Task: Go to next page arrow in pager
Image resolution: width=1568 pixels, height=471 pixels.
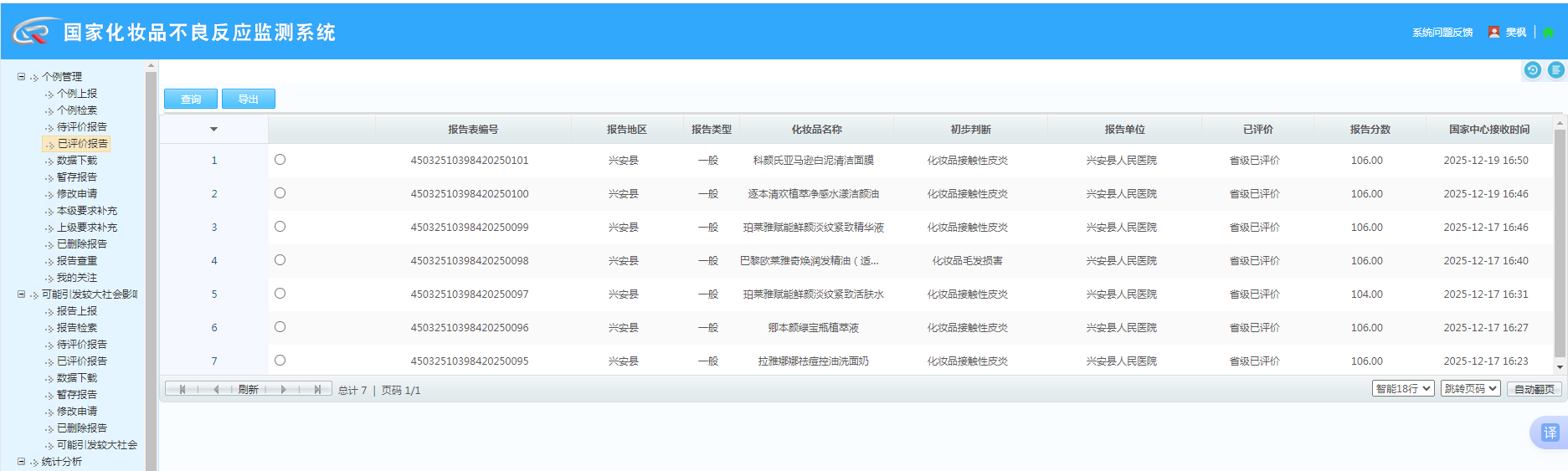Action: tap(284, 390)
